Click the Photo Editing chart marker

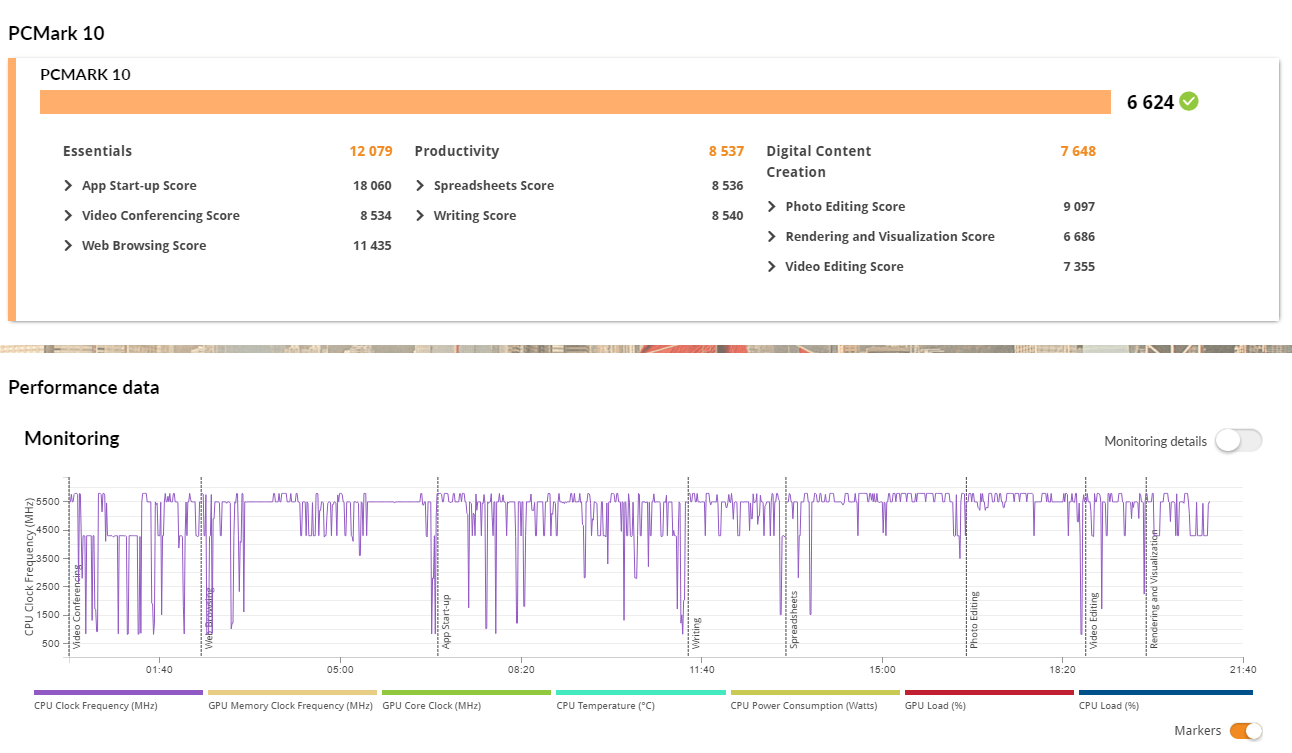(x=974, y=621)
